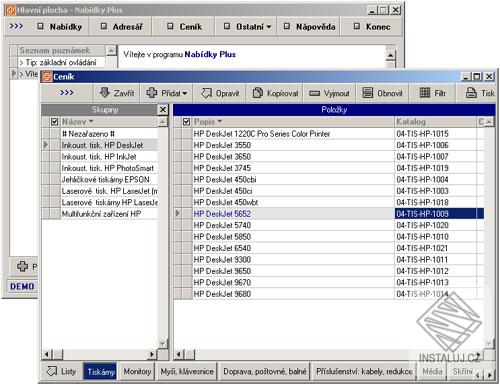
Task: Close the Skupiny panel with X
Action: (163, 110)
